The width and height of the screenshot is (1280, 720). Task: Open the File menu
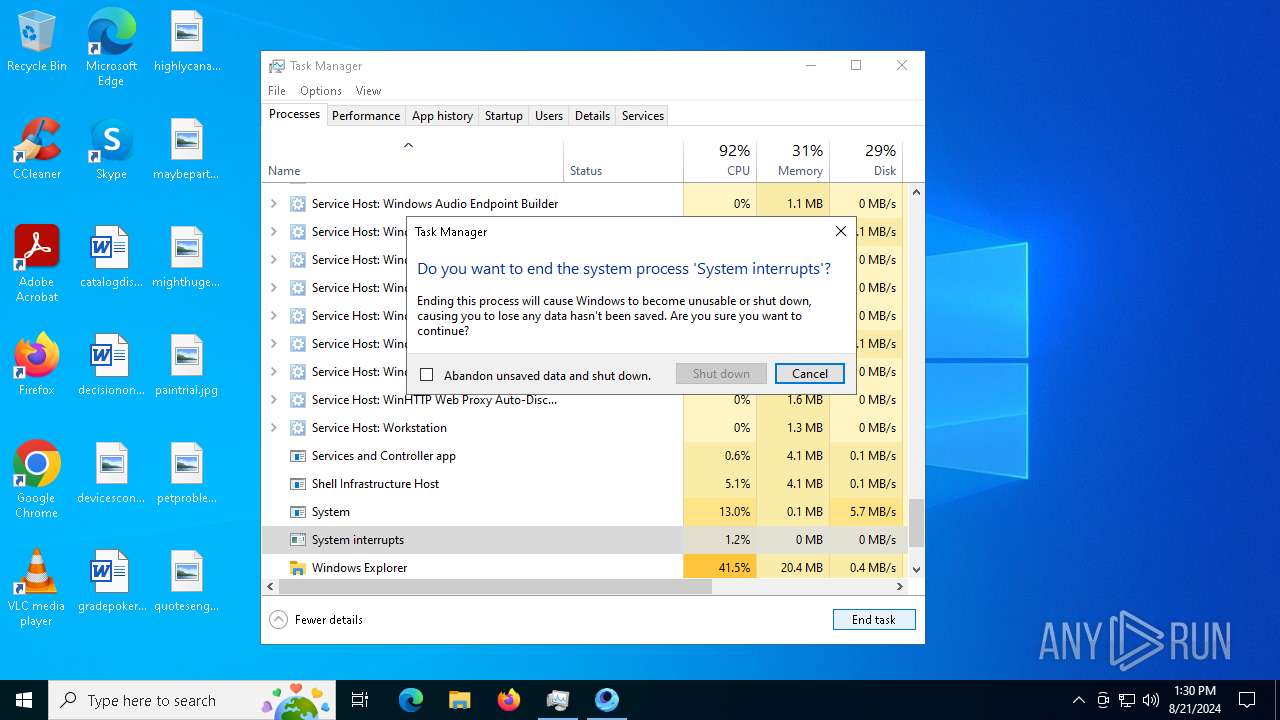click(x=277, y=91)
